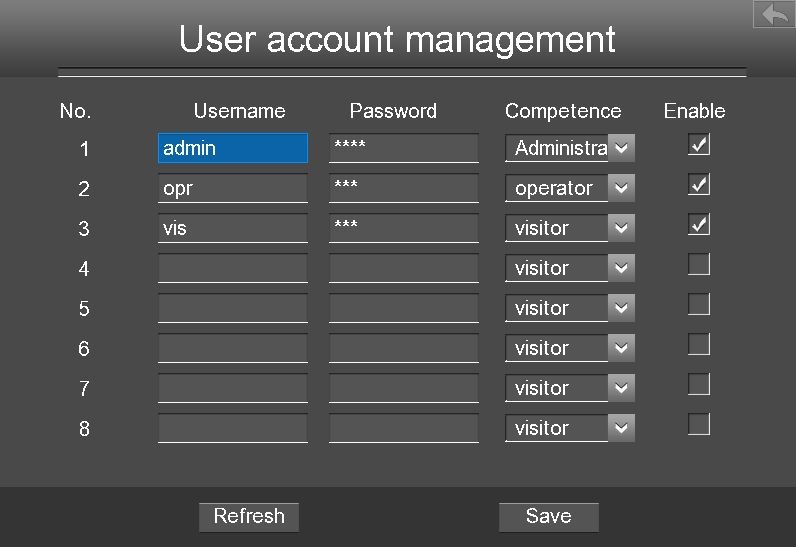Save the user account settings
This screenshot has height=547, width=796.
point(549,517)
